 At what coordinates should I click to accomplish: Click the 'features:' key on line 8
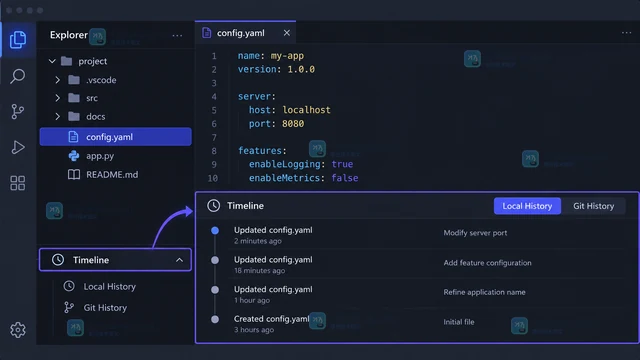(262, 151)
